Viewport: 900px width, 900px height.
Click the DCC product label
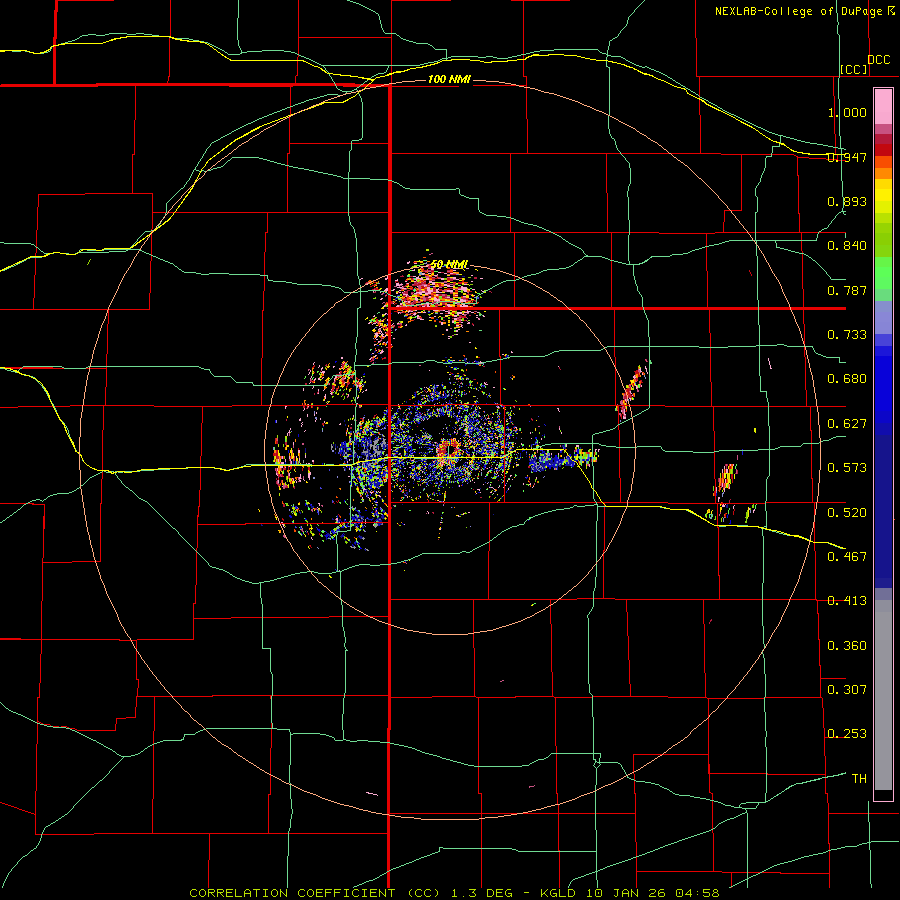(878, 60)
